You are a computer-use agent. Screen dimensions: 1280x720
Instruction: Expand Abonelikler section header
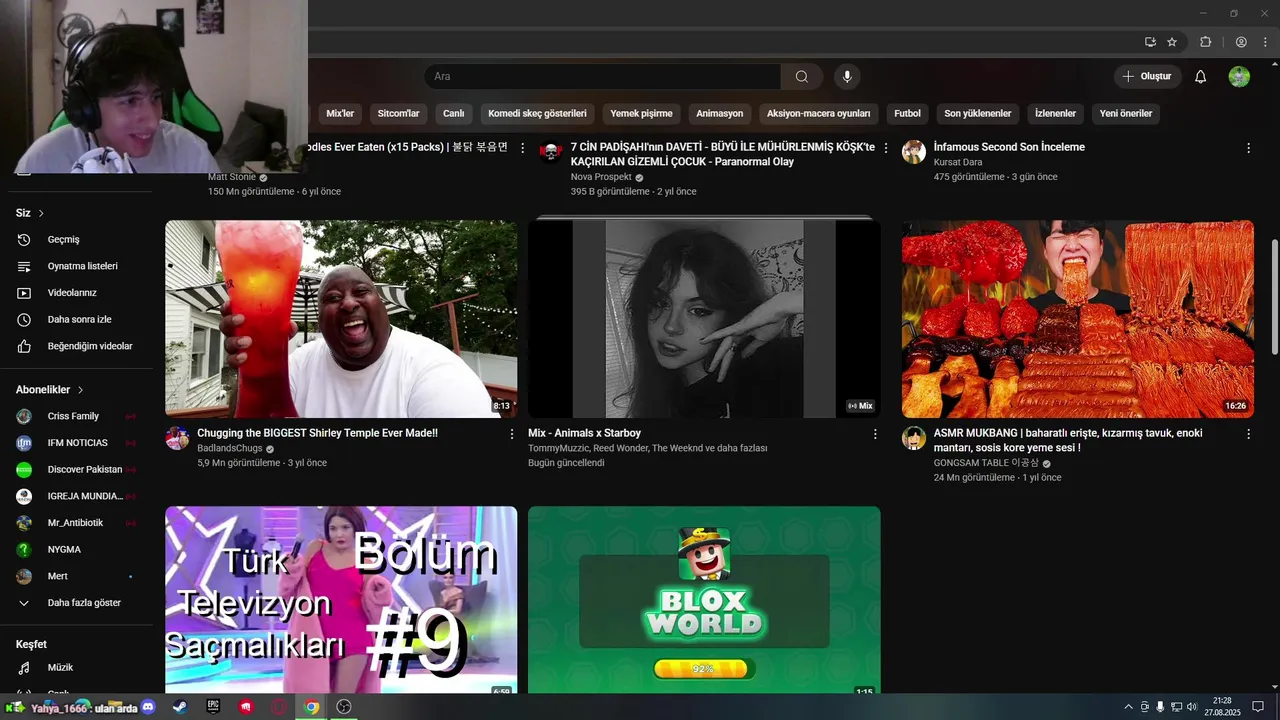(50, 390)
